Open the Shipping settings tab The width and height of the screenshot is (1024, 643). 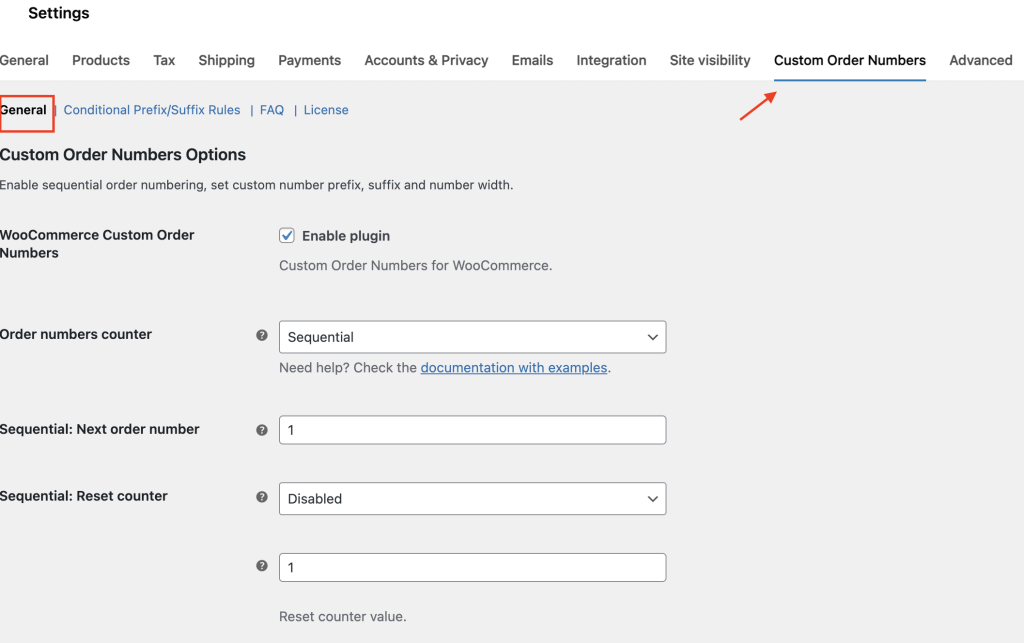tap(226, 60)
